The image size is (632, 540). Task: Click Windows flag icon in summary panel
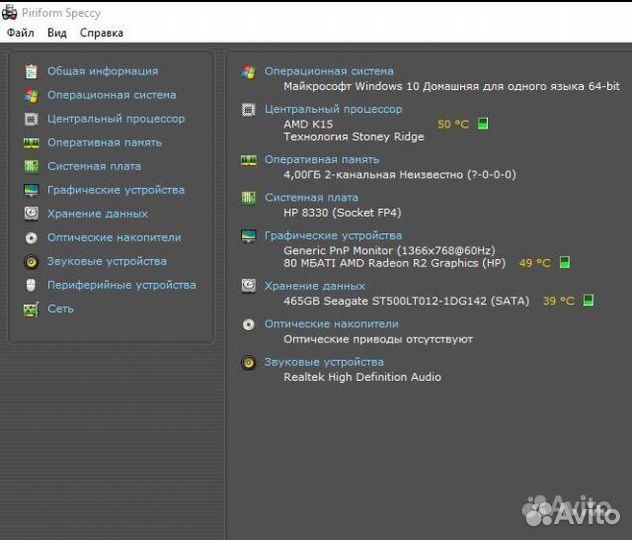click(248, 72)
